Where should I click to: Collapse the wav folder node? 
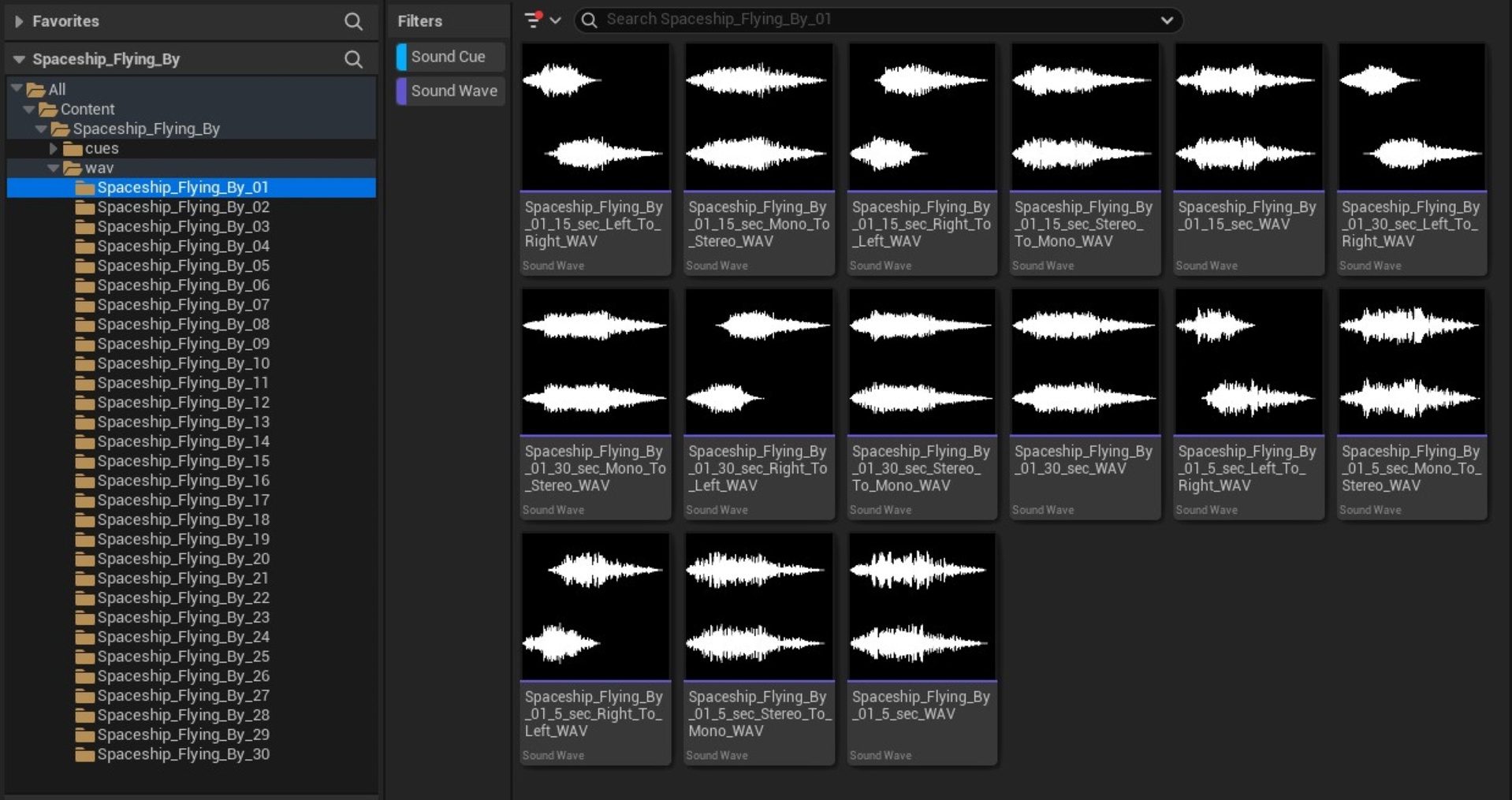point(54,168)
